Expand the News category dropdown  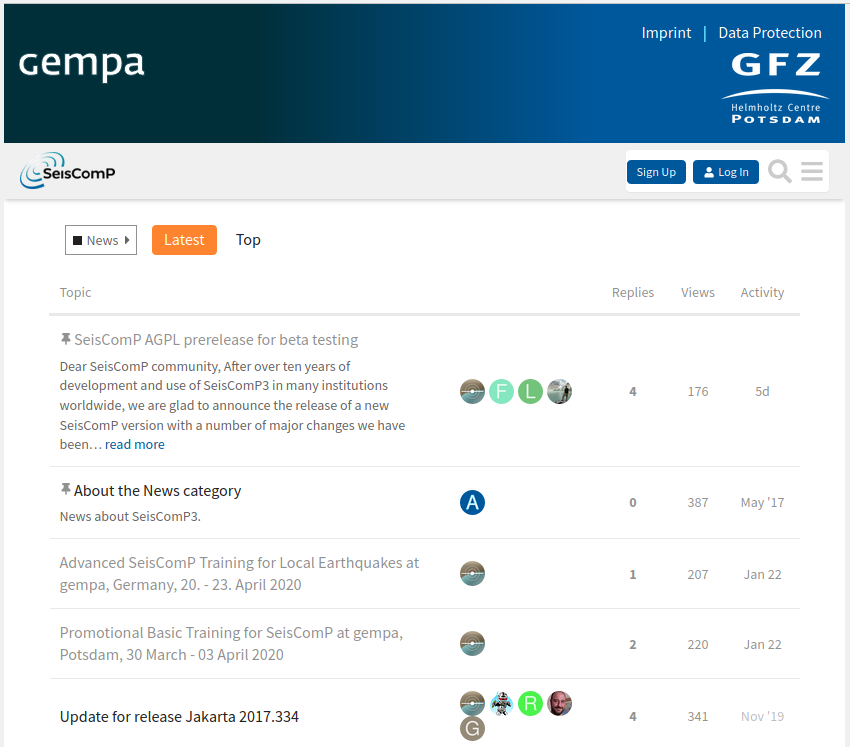(101, 240)
